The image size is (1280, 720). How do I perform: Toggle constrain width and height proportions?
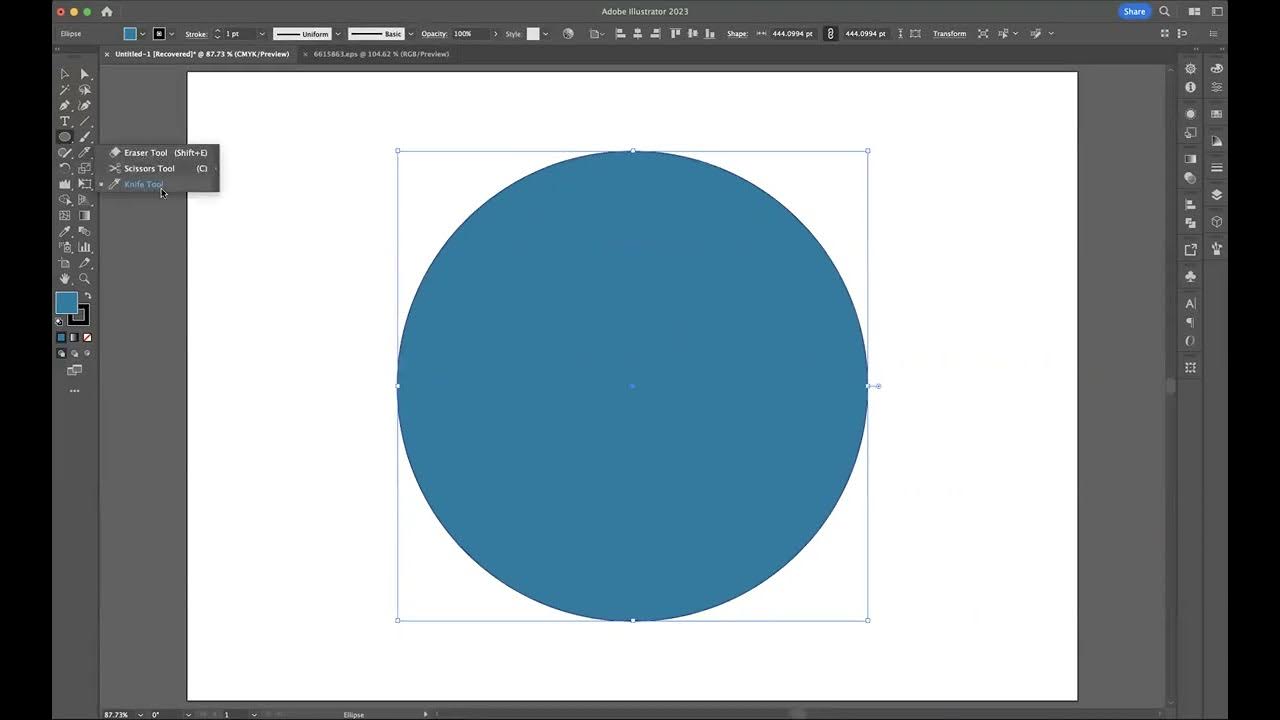point(830,34)
